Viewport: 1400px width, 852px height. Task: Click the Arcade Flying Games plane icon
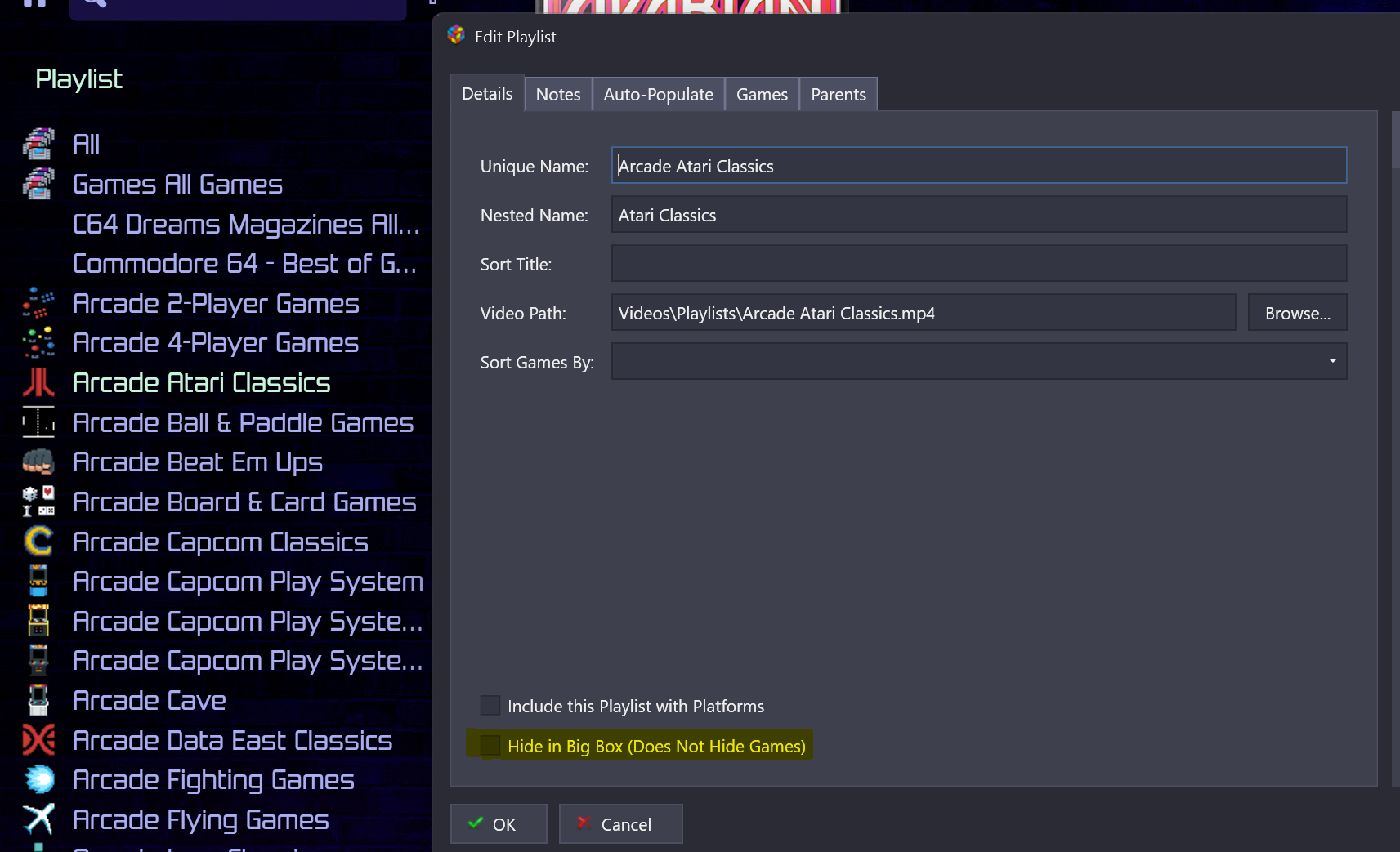pos(38,819)
